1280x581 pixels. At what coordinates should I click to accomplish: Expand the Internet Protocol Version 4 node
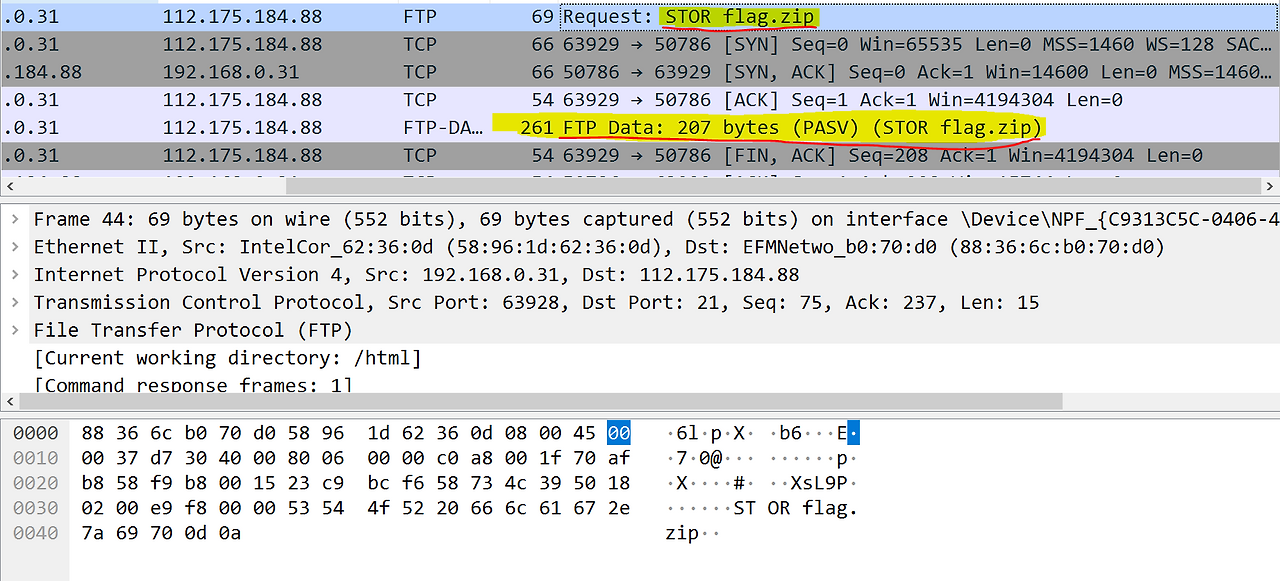point(14,274)
